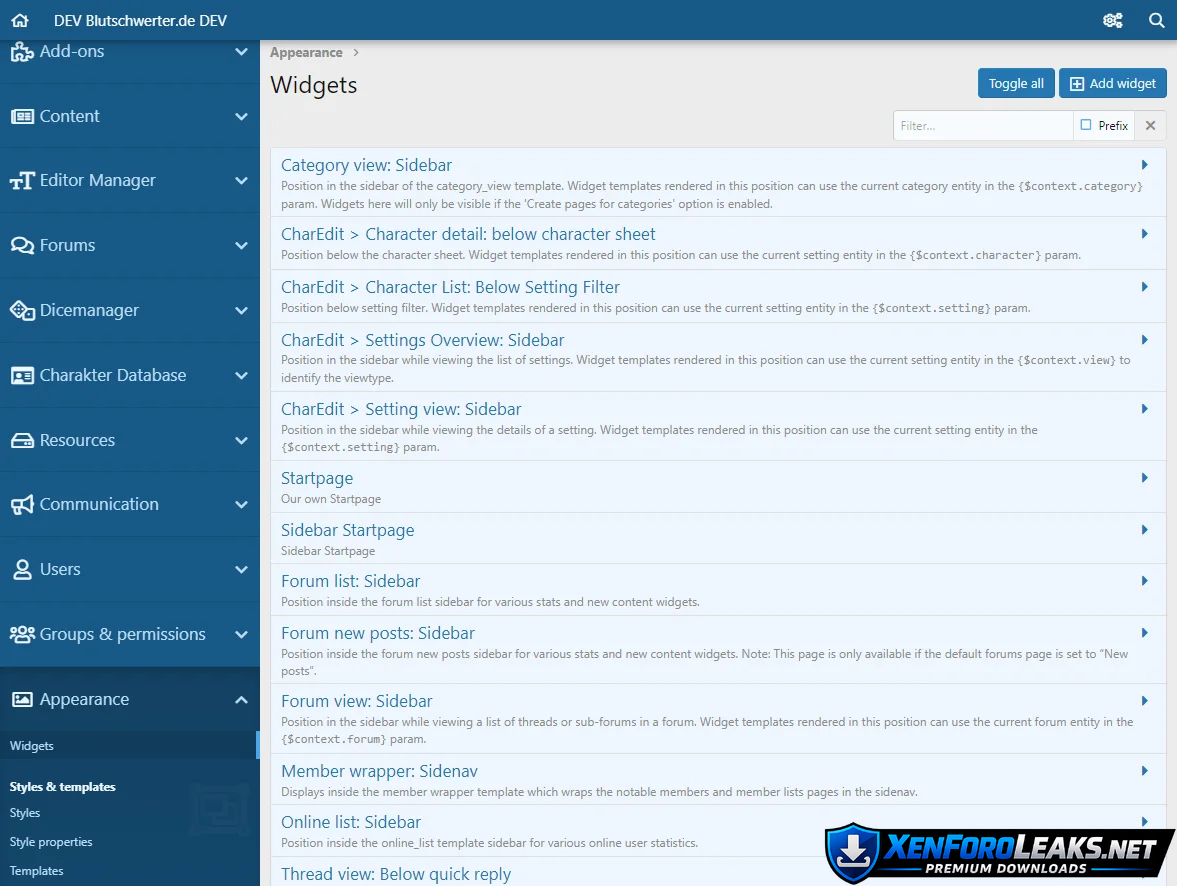Select Templates in the sidebar

37,871
